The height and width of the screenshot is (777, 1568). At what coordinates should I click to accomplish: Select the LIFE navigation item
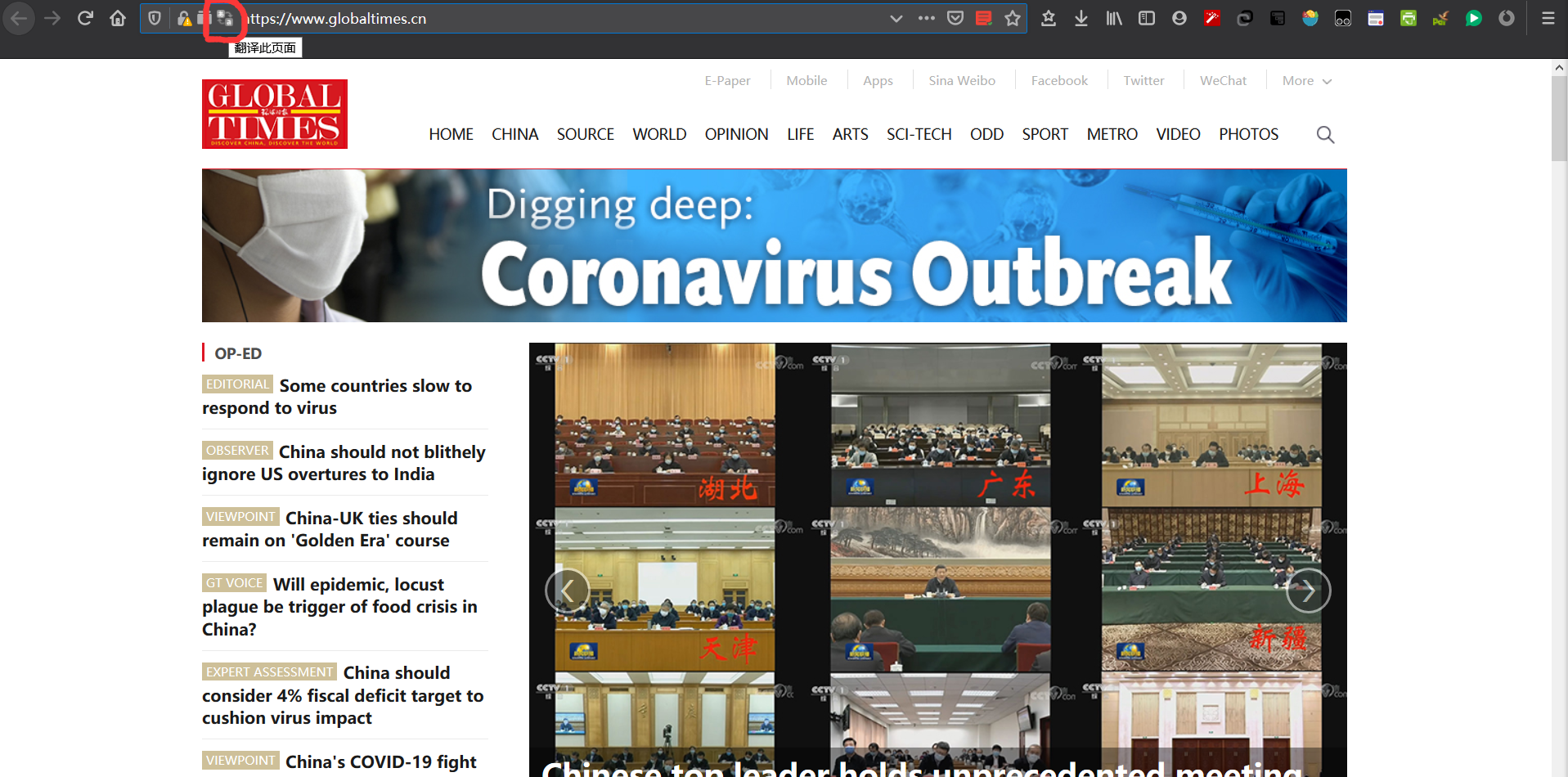pos(800,134)
